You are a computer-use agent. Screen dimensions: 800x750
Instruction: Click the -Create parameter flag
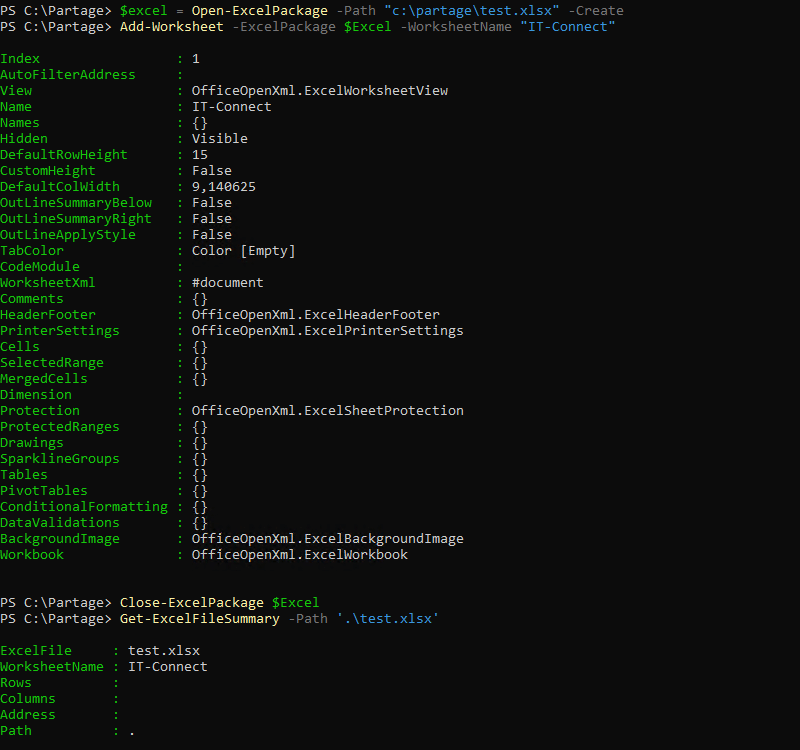[598, 10]
